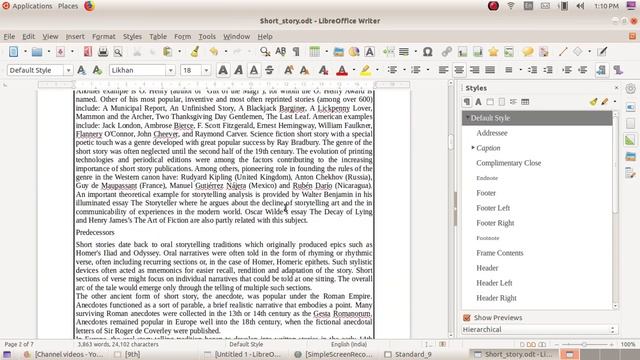The width and height of the screenshot is (640, 360).
Task: Insert a text box
Action: tap(369, 52)
